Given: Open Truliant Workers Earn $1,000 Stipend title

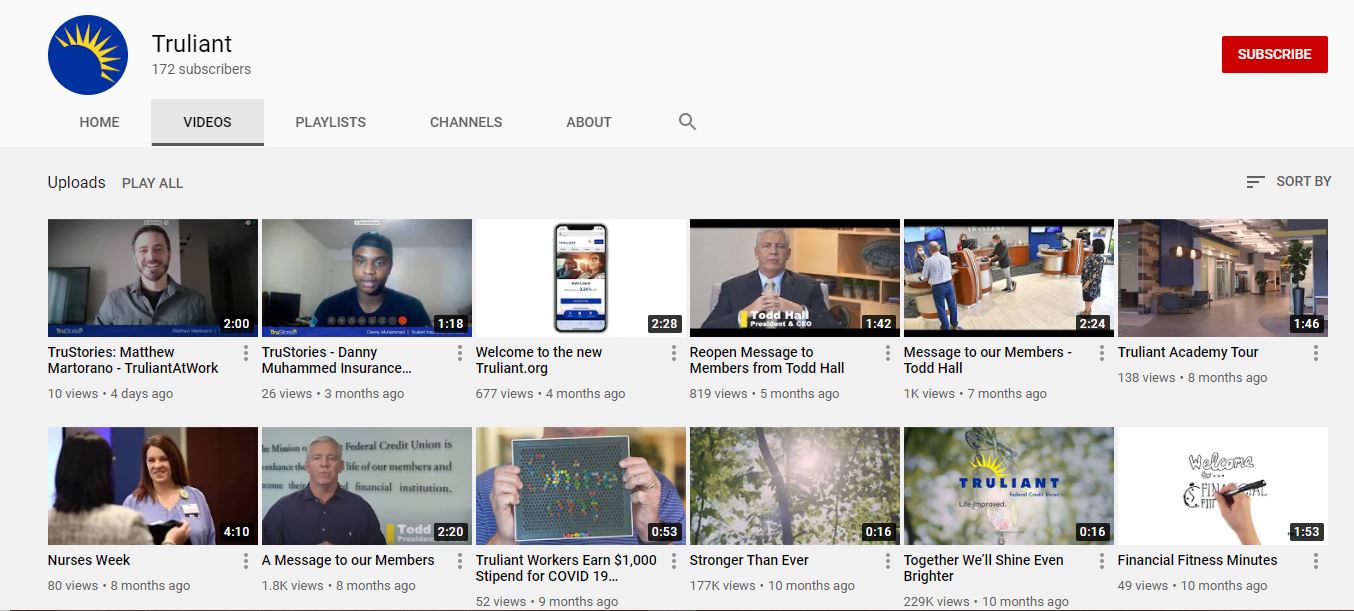Looking at the screenshot, I should (x=566, y=568).
